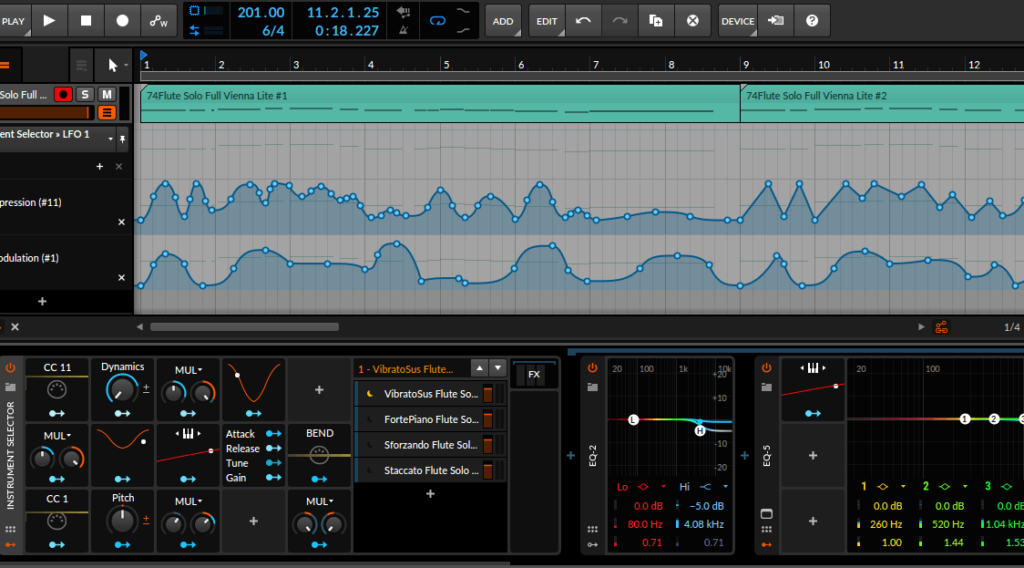Screen dimensions: 1024x568
Task: Open the Help question mark icon
Action: pos(811,20)
